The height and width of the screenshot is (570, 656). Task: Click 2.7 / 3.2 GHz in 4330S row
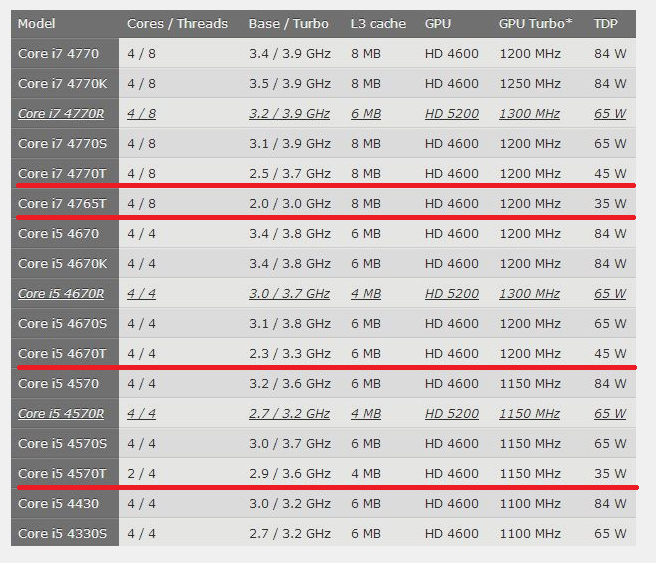coord(290,534)
